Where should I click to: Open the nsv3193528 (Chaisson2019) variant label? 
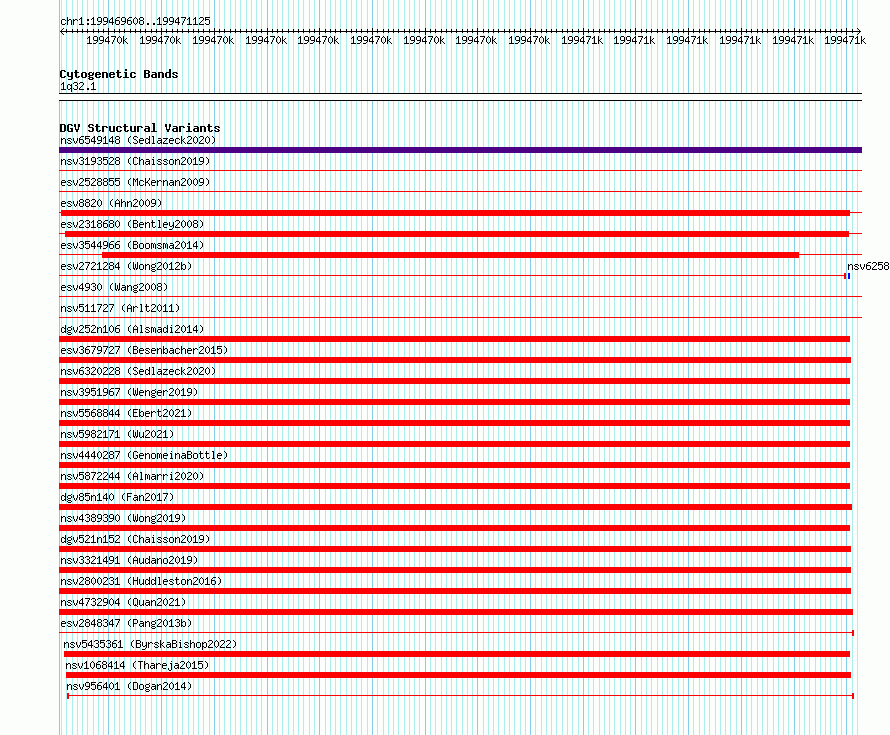(x=135, y=161)
